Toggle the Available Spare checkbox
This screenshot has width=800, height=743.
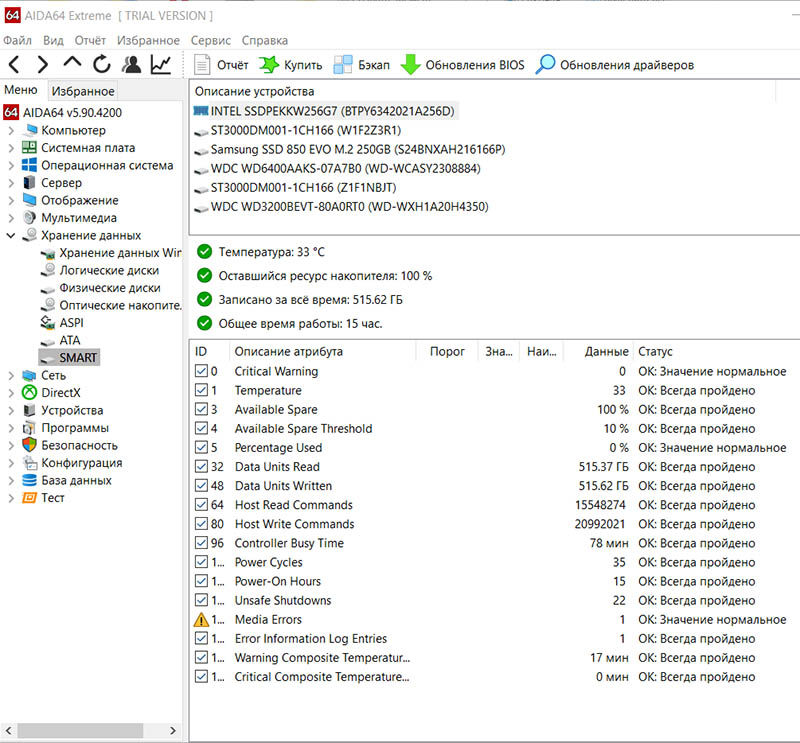click(202, 409)
